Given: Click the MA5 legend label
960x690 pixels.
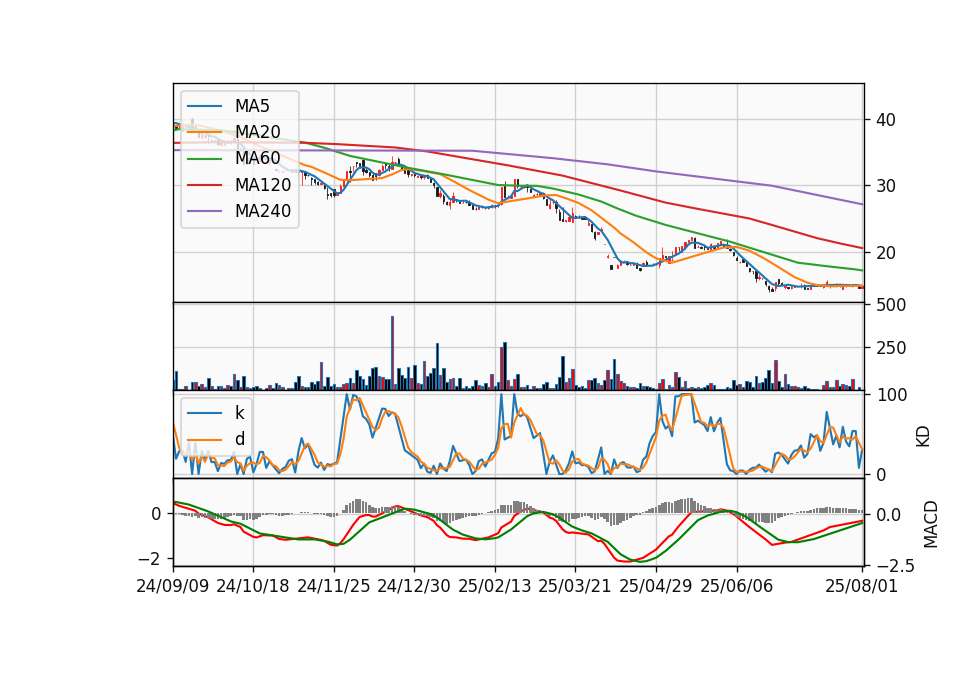Looking at the screenshot, I should [252, 106].
